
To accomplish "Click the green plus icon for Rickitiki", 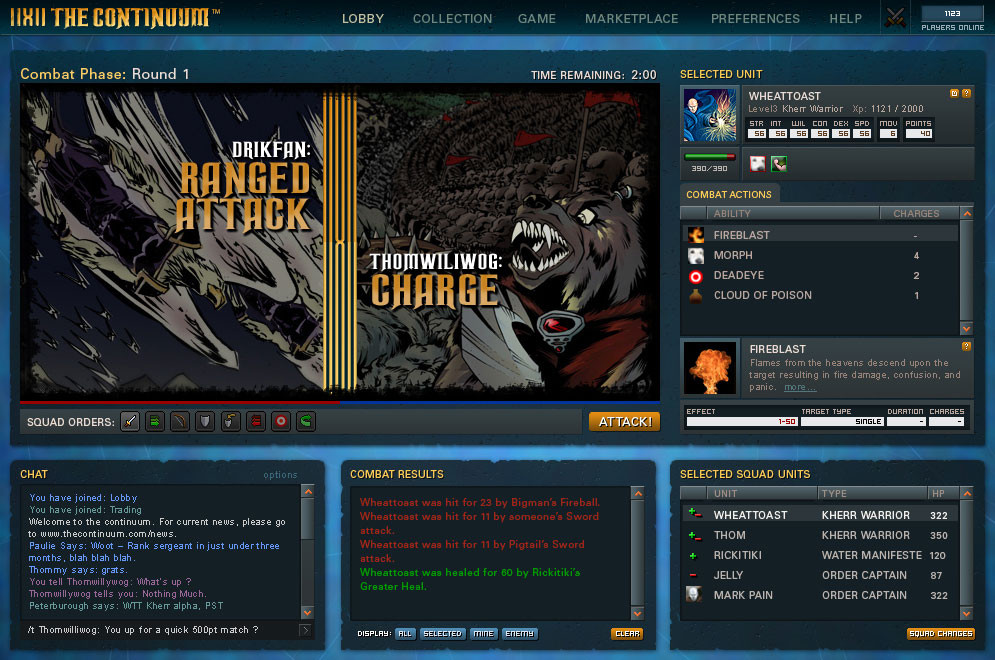I will point(693,556).
